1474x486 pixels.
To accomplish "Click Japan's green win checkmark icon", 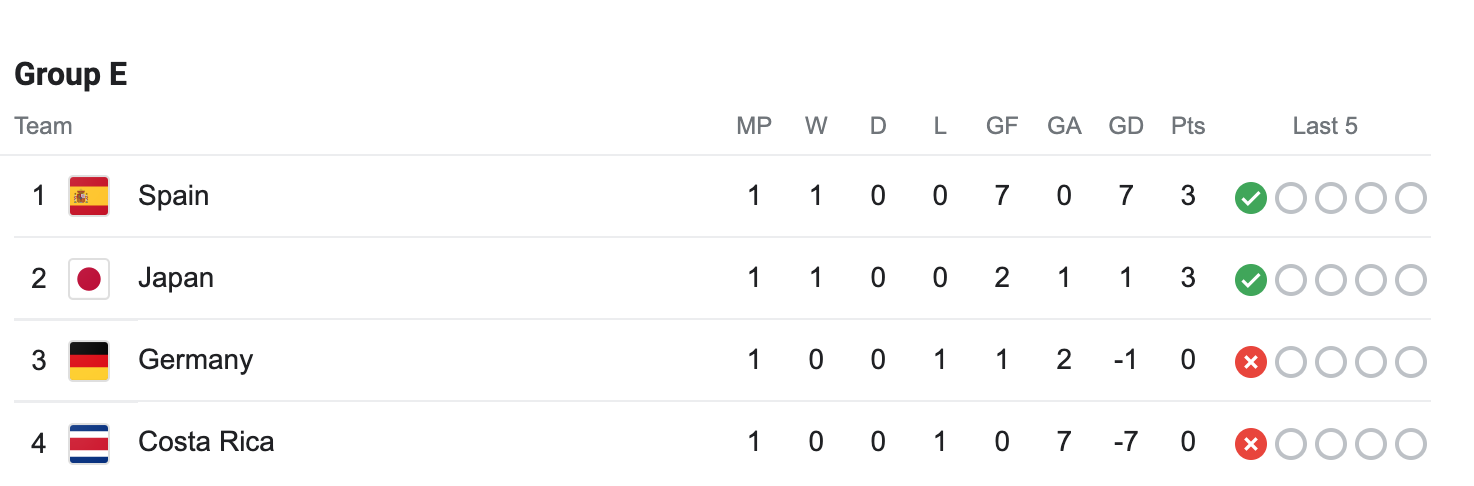I will (x=1250, y=280).
